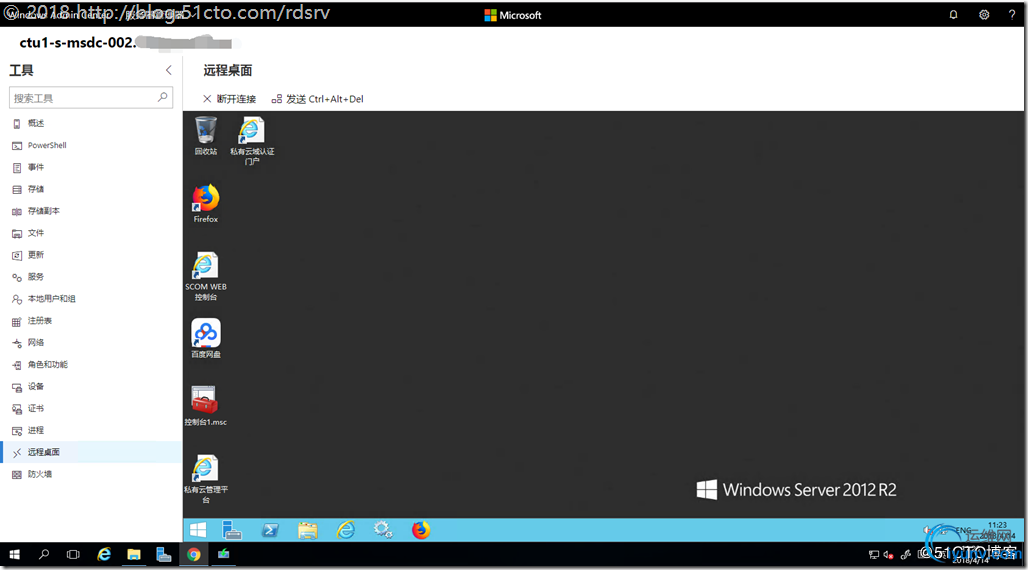Screen dimensions: 1028x570
Task: Open Internet Explorer on remote taskbar
Action: 346,530
